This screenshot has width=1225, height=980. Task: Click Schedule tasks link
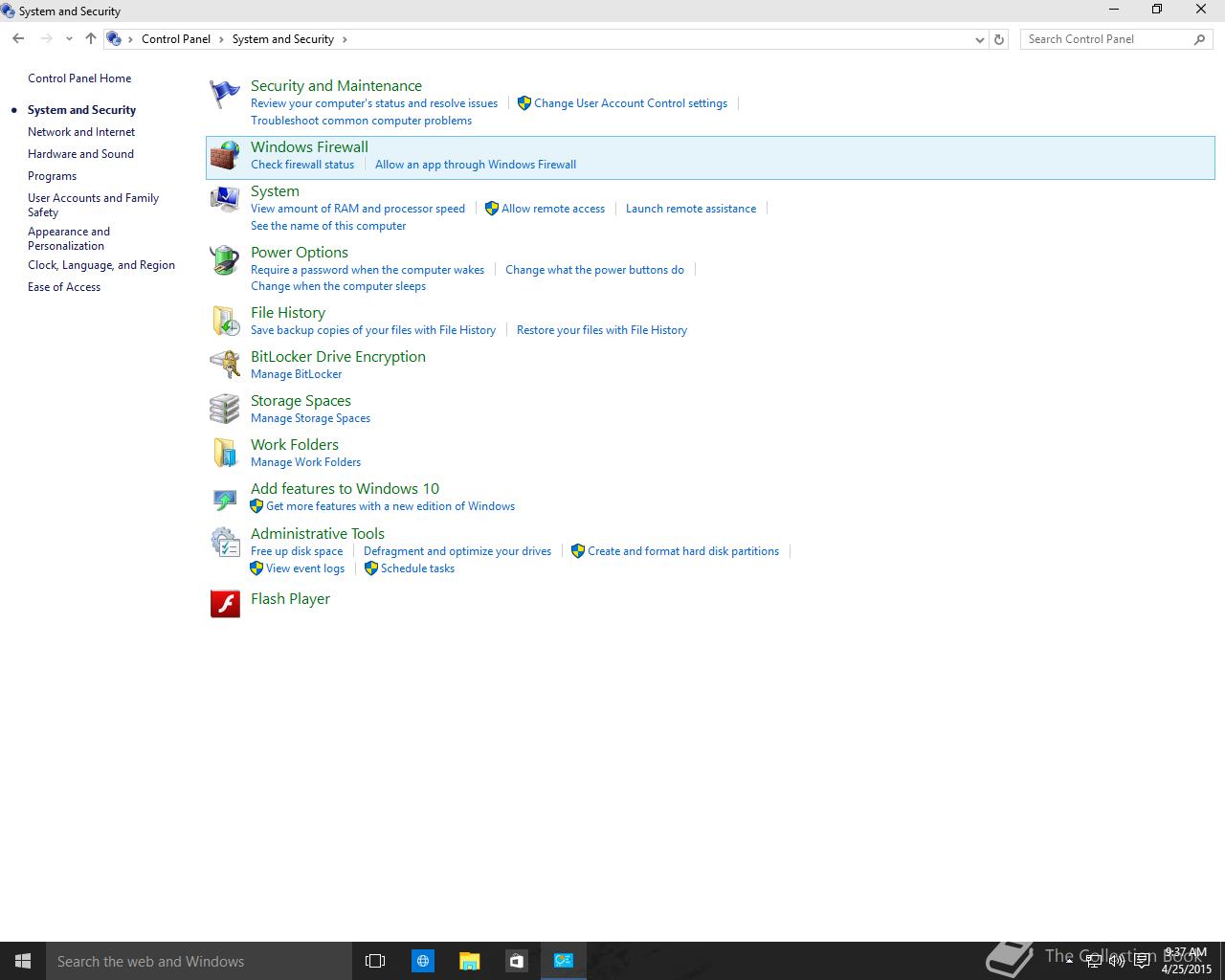417,568
